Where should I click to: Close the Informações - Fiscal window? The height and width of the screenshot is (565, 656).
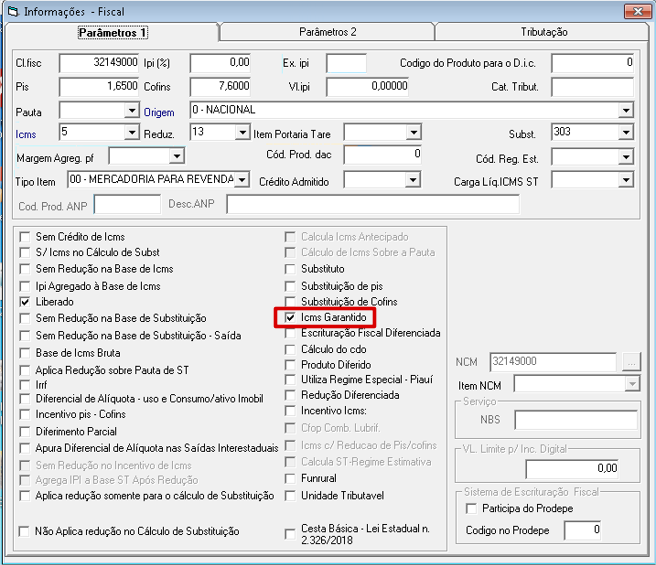coord(637,11)
